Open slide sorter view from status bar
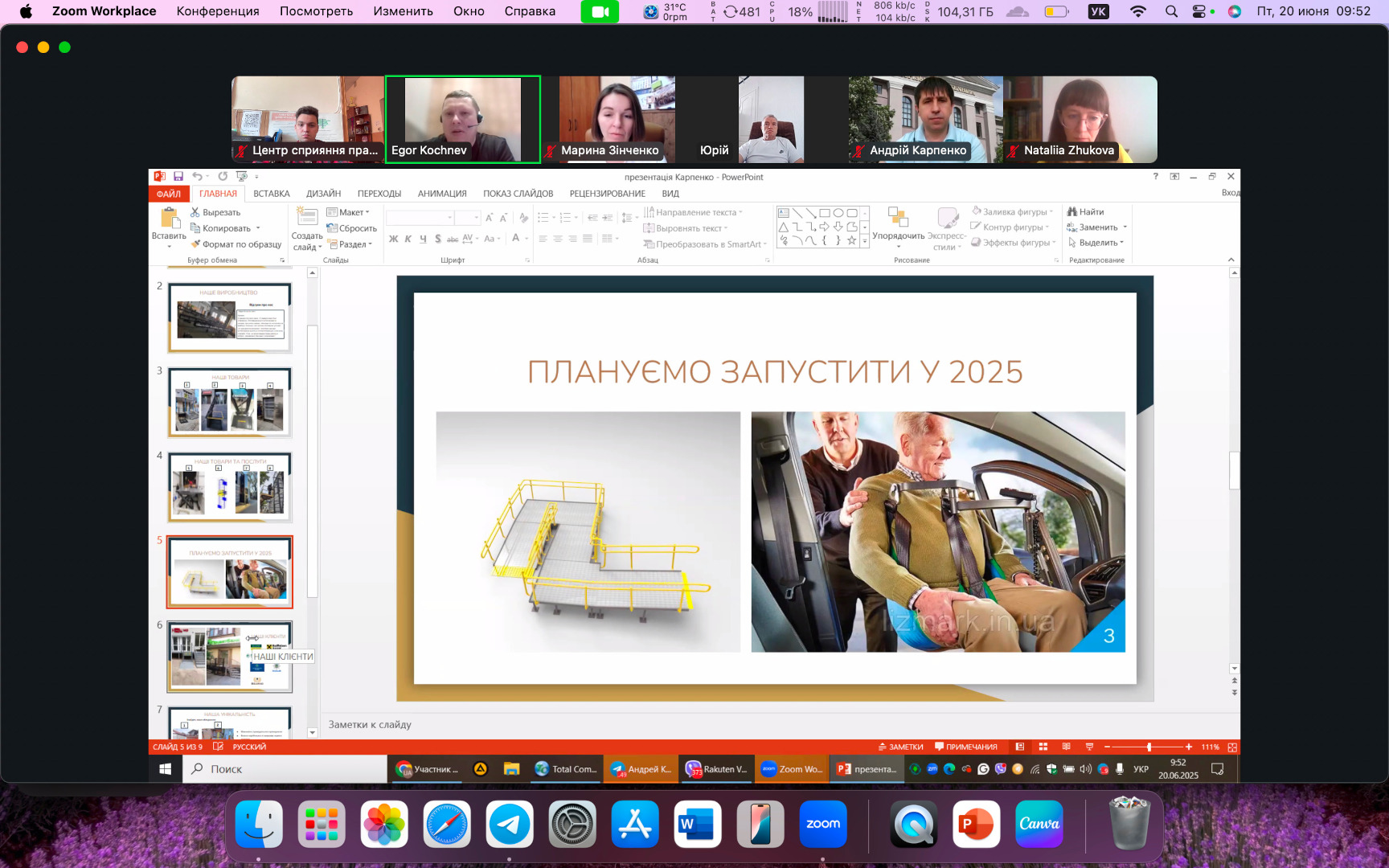 pyautogui.click(x=1043, y=747)
